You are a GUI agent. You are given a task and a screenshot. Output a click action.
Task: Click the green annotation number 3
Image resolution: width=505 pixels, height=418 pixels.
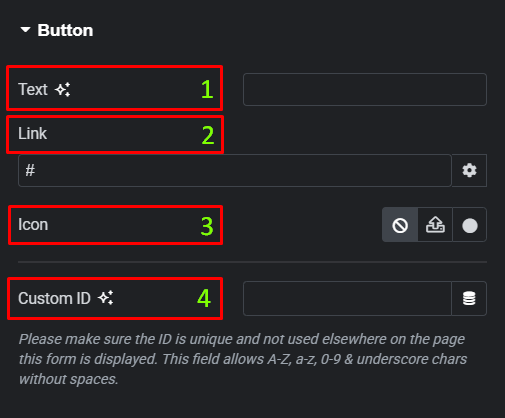207,226
